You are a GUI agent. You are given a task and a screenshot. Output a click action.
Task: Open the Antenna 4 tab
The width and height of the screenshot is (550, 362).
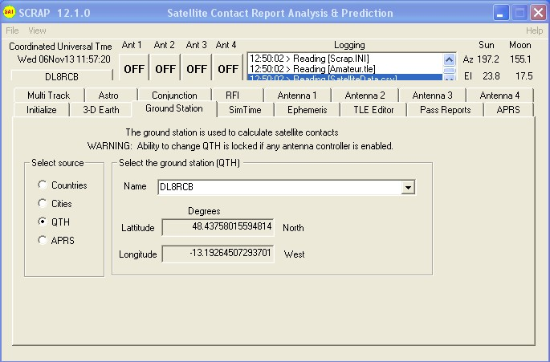pos(499,95)
